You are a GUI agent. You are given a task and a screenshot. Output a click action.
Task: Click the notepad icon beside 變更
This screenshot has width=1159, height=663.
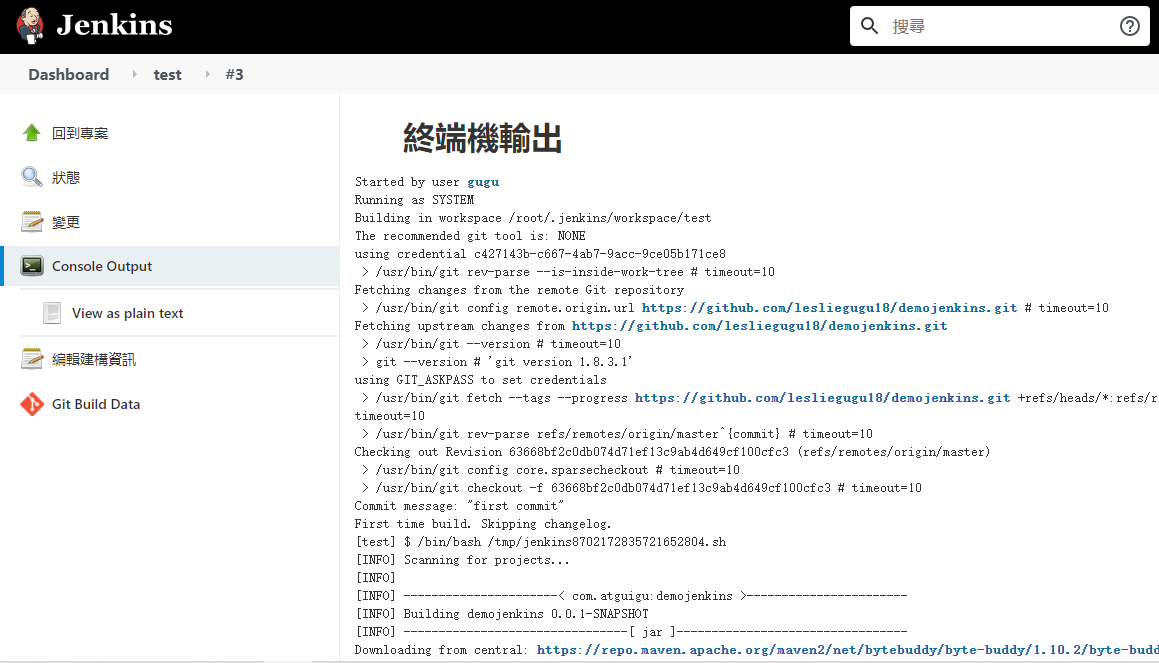[31, 221]
